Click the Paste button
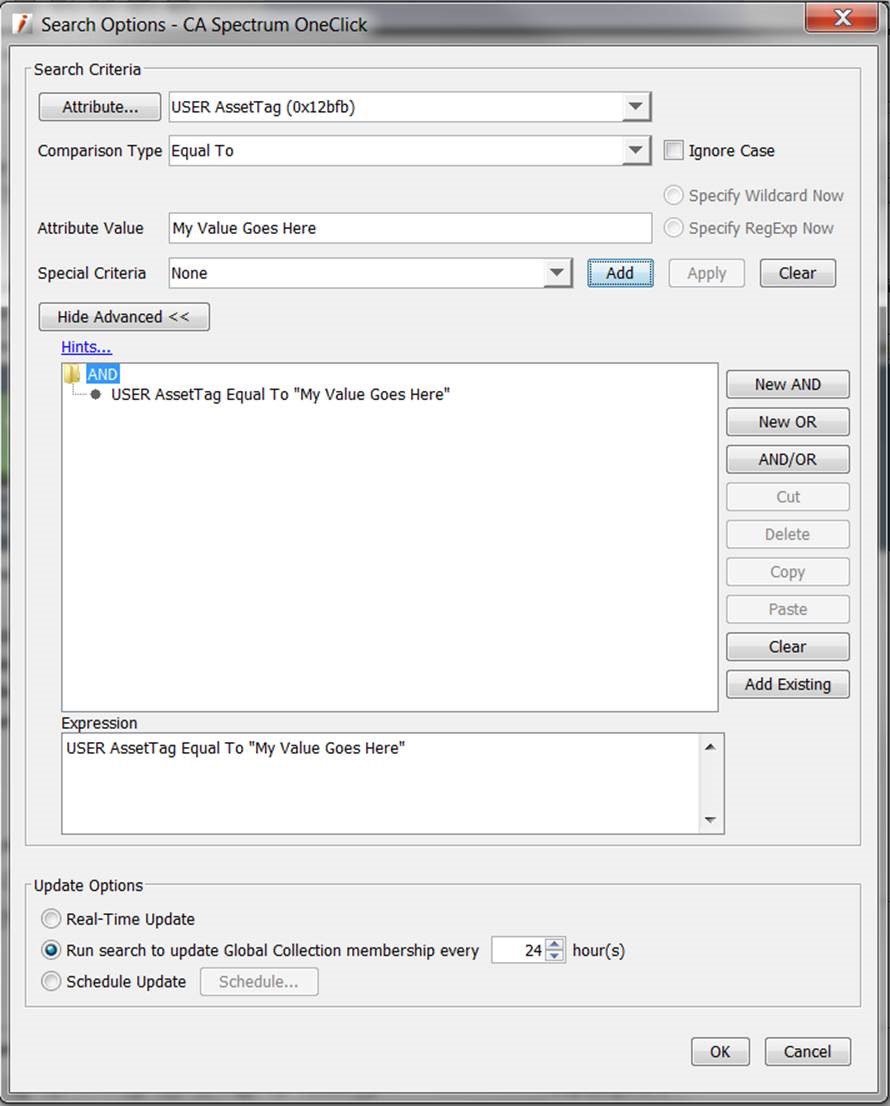The image size is (890, 1106). coord(787,609)
